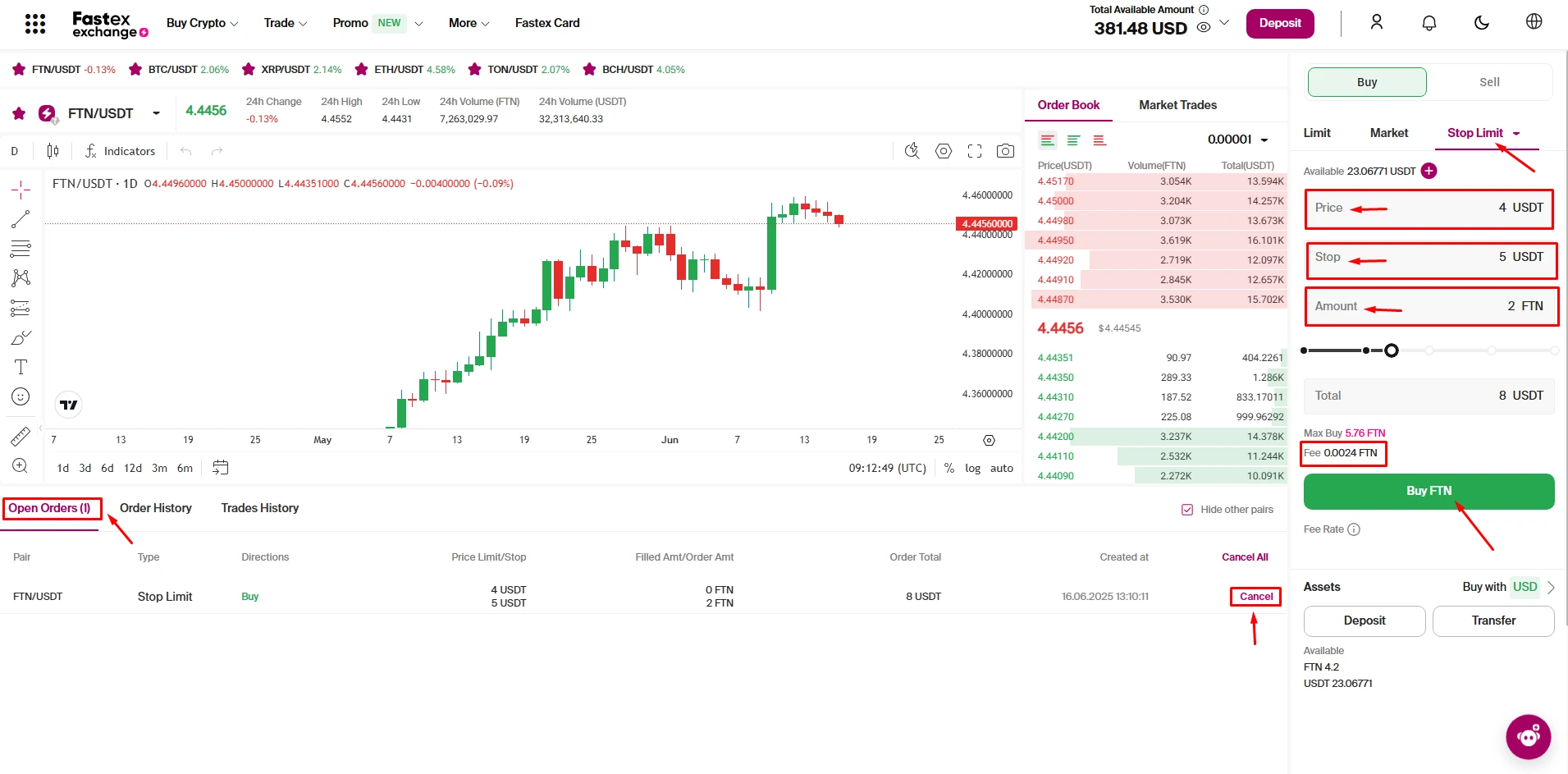Click the amount percentage slider handle
Viewport: 1568px width, 774px height.
[1391, 350]
